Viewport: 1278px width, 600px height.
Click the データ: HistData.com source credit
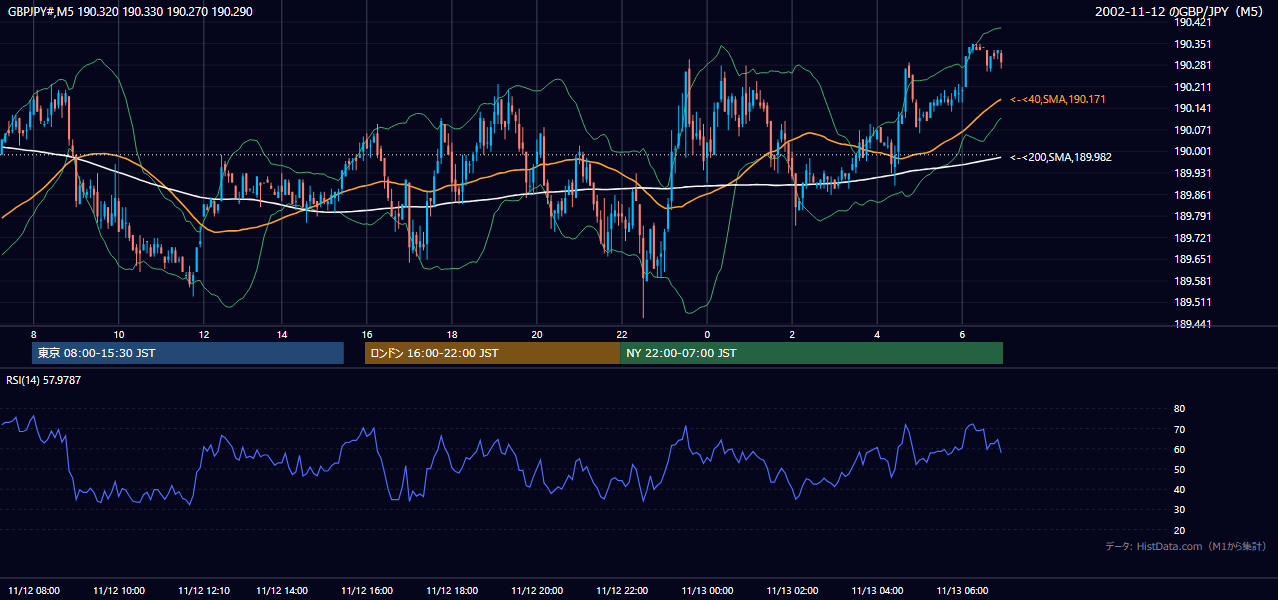(1186, 547)
